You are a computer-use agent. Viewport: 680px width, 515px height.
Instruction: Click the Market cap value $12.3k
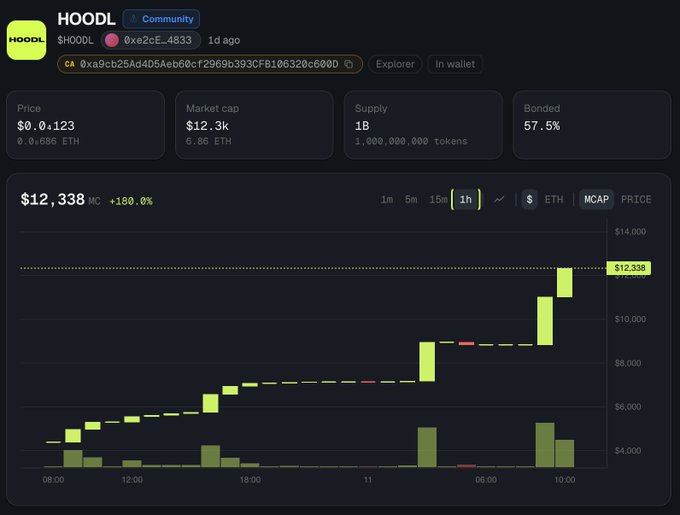[207, 126]
